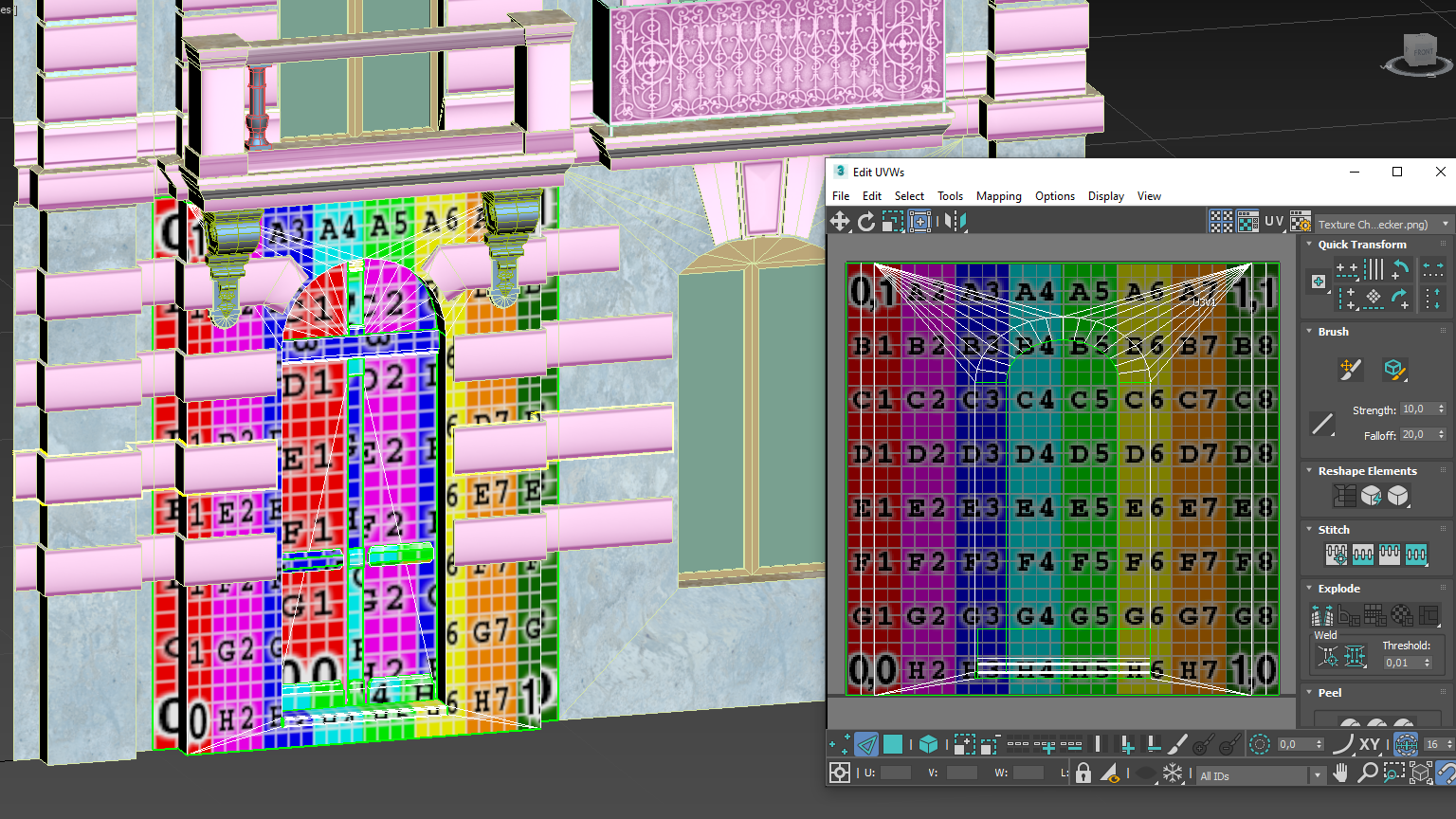The image size is (1456, 819).
Task: Click the U coordinate input field
Action: click(x=896, y=773)
